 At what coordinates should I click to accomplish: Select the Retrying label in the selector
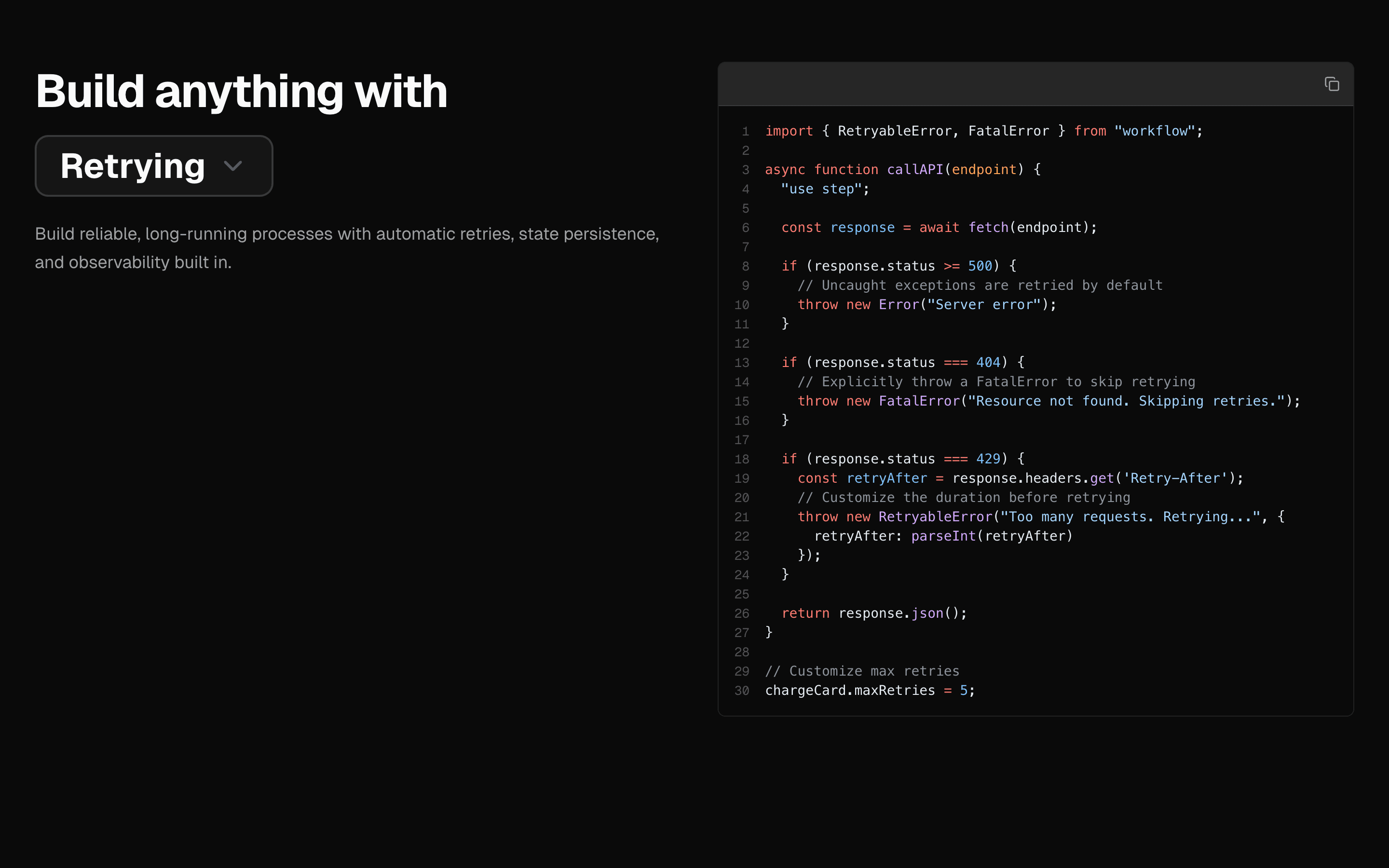coord(132,165)
